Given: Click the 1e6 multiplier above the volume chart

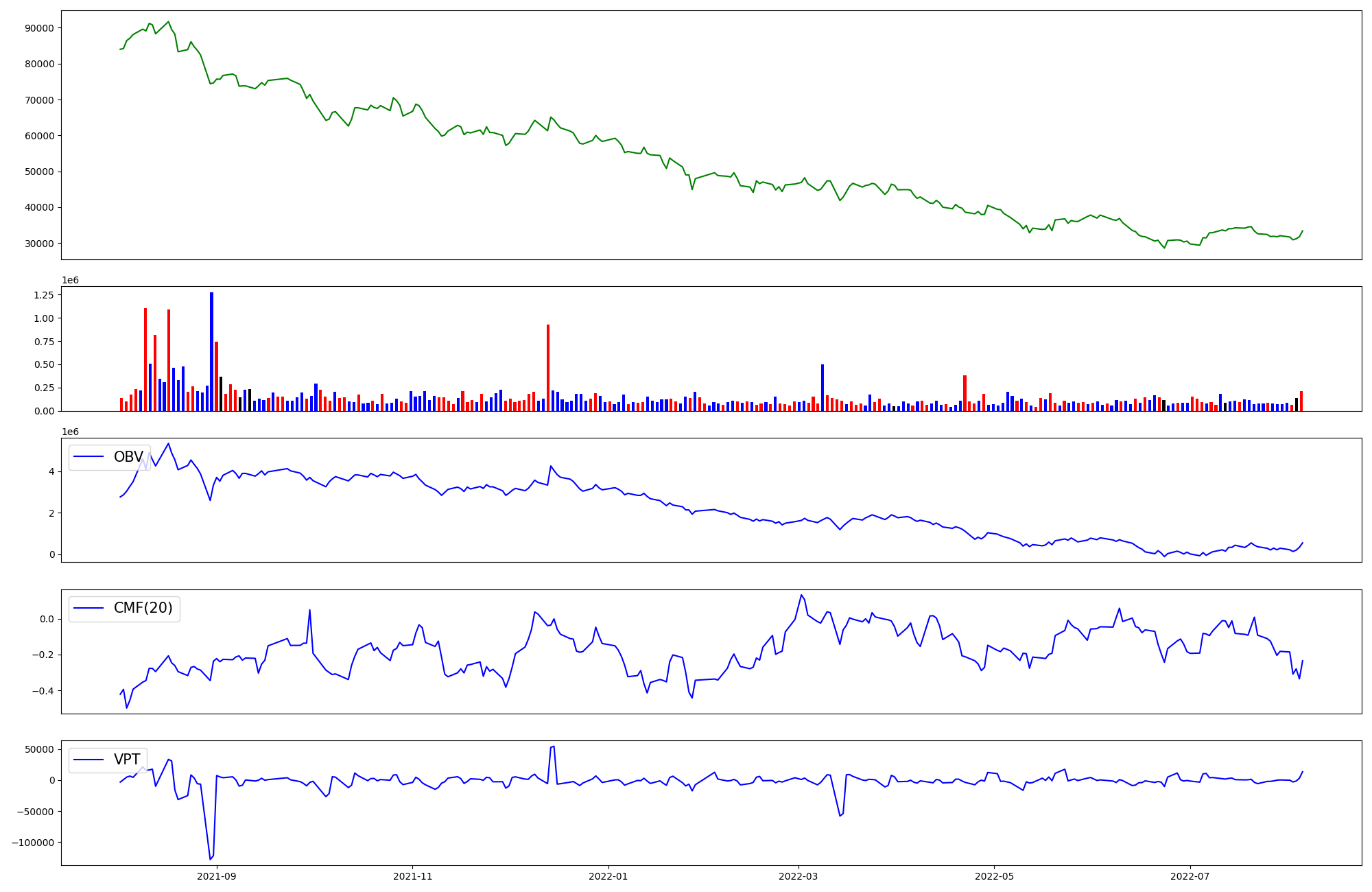Looking at the screenshot, I should tap(70, 280).
